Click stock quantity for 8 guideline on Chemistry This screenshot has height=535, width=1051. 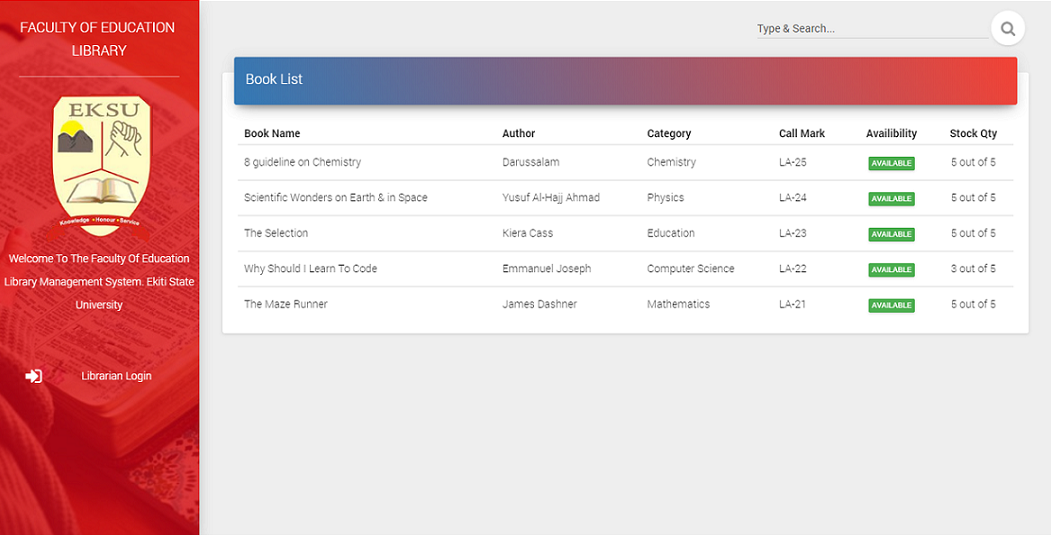[973, 162]
